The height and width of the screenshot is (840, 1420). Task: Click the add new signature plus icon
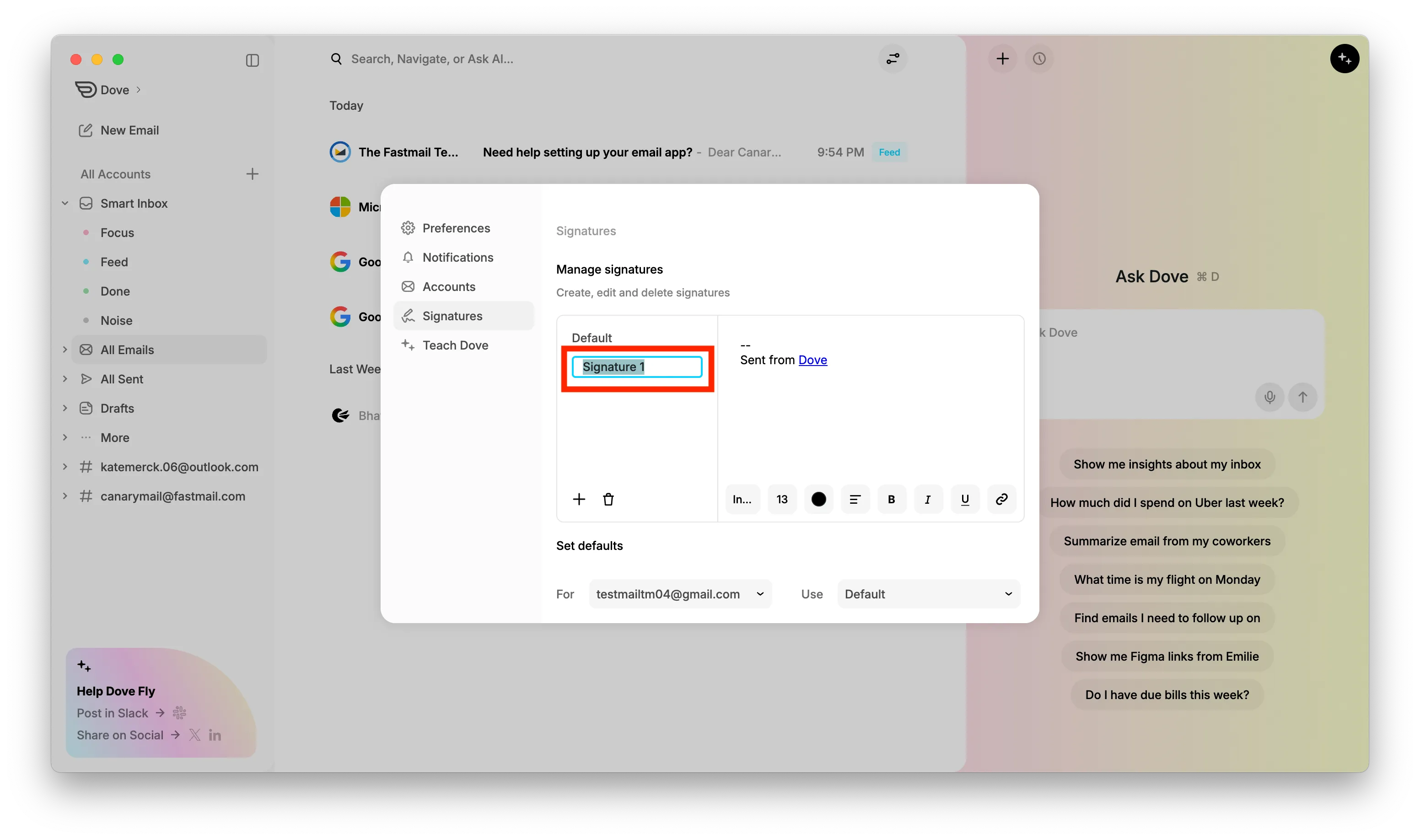578,499
